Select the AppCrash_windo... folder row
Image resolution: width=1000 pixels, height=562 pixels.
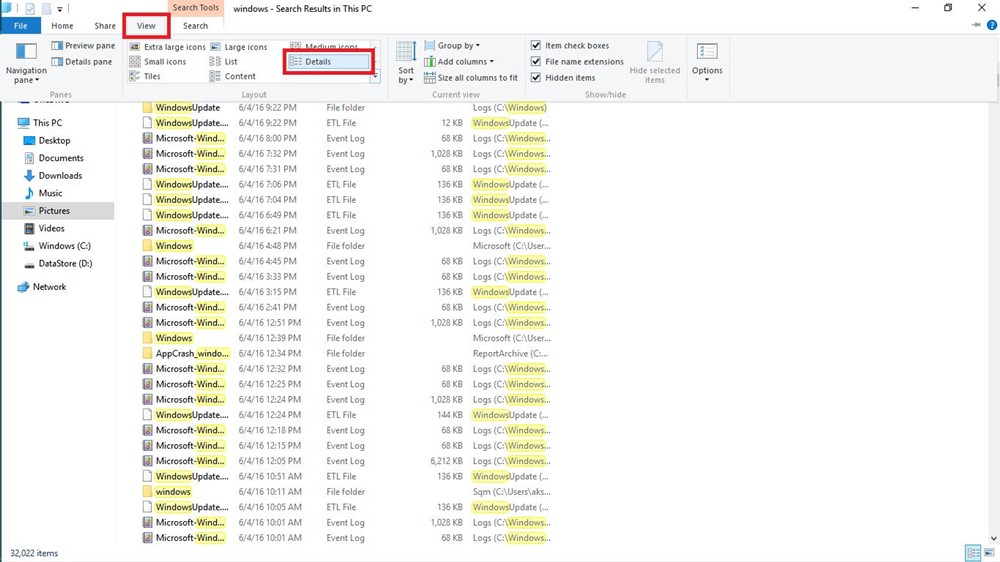click(346, 353)
